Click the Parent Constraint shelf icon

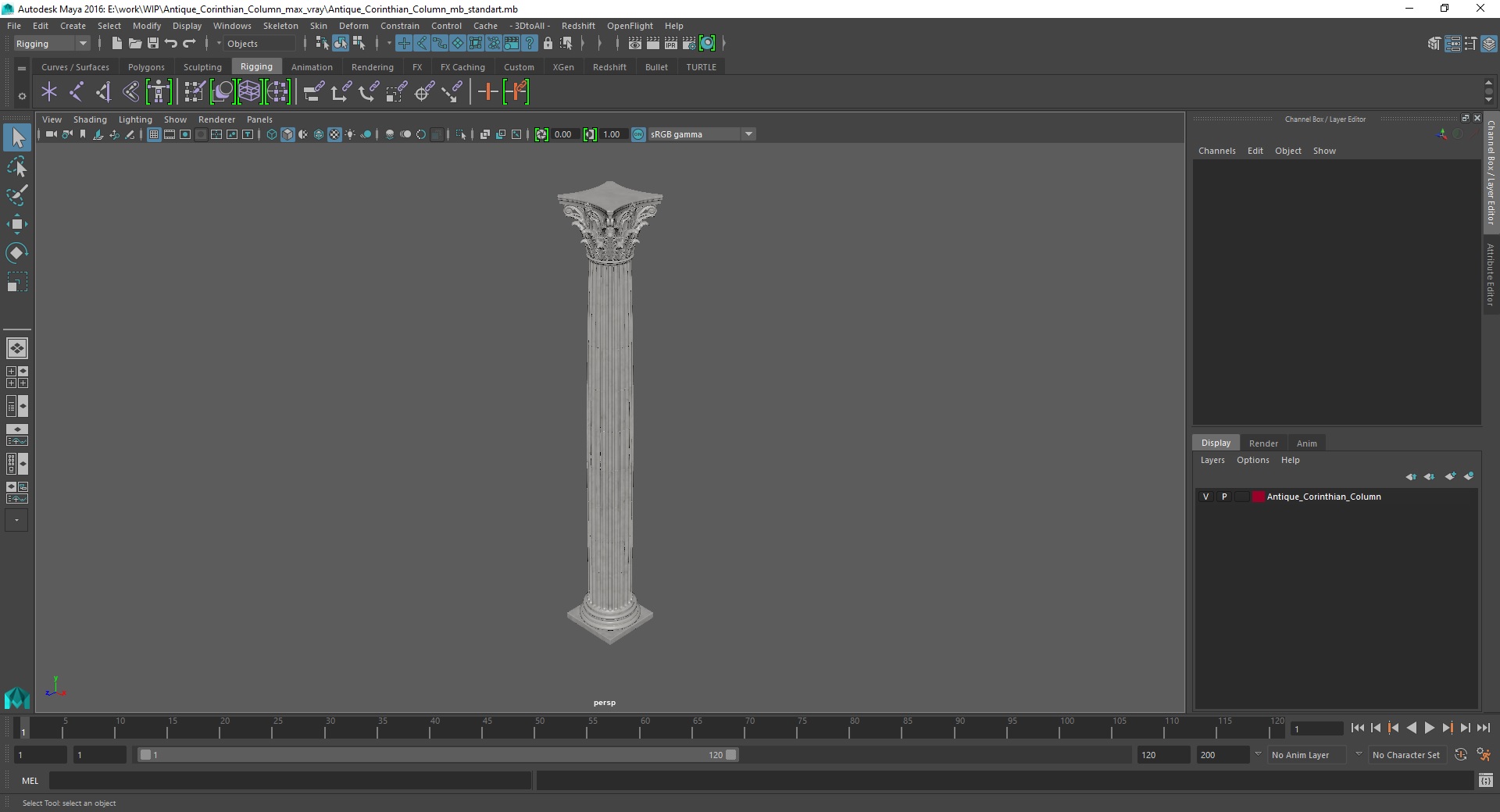[313, 92]
